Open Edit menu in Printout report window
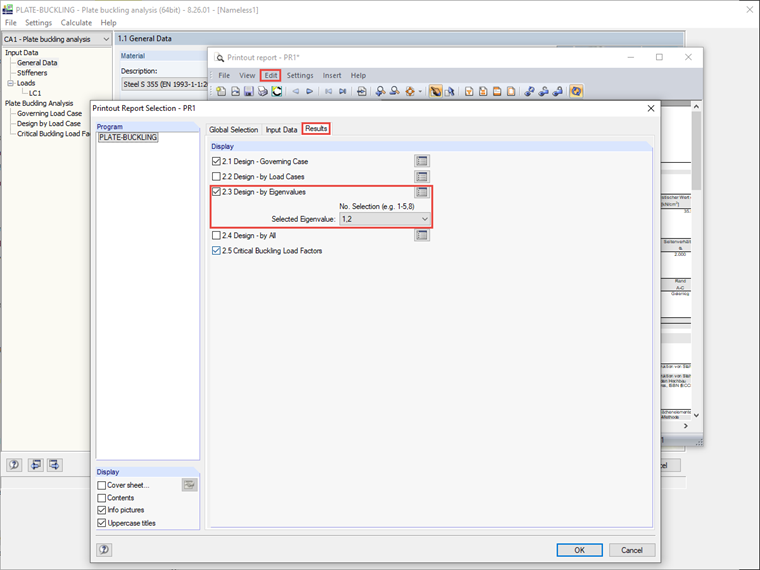Screen dimensions: 760x570 click(x=270, y=75)
